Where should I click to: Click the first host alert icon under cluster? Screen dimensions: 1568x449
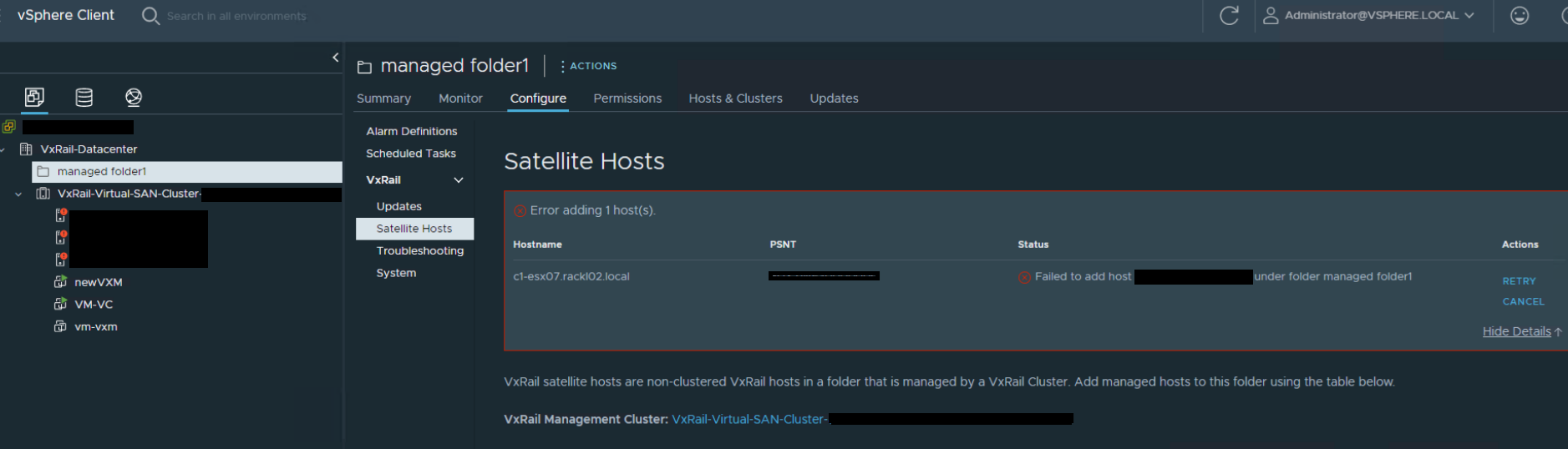click(61, 215)
